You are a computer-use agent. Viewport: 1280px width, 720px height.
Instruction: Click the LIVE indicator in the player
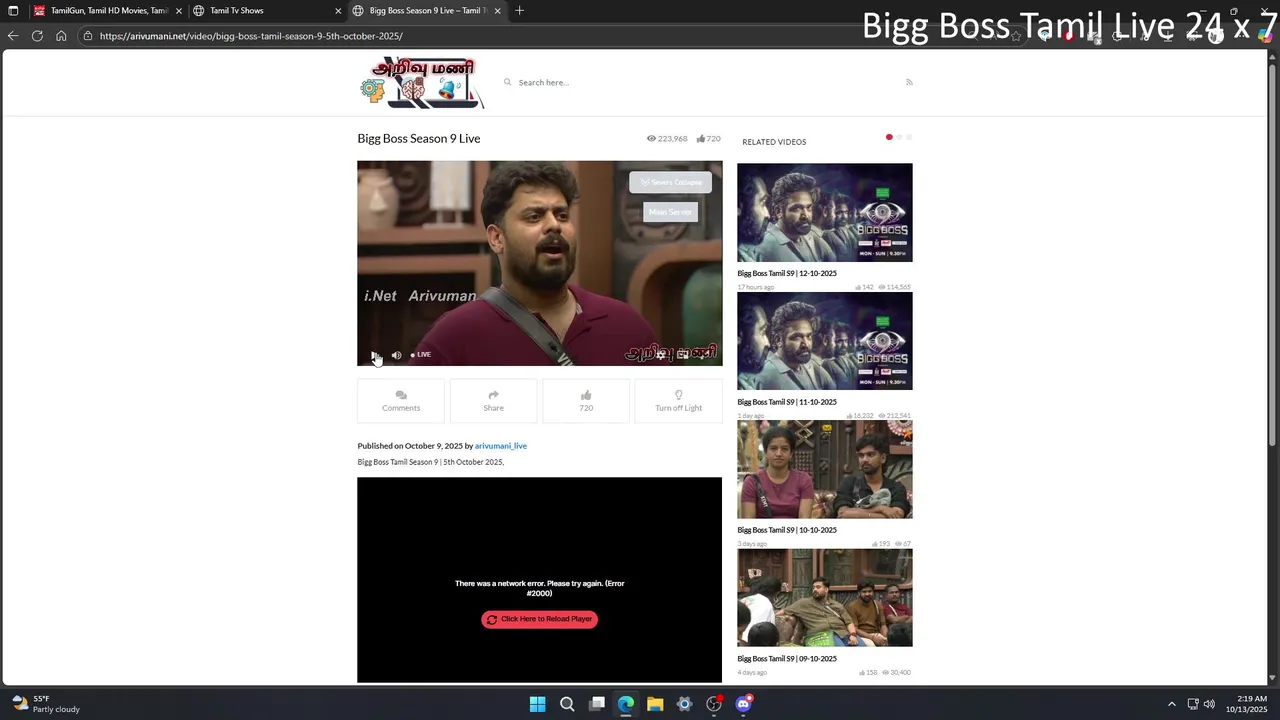421,355
